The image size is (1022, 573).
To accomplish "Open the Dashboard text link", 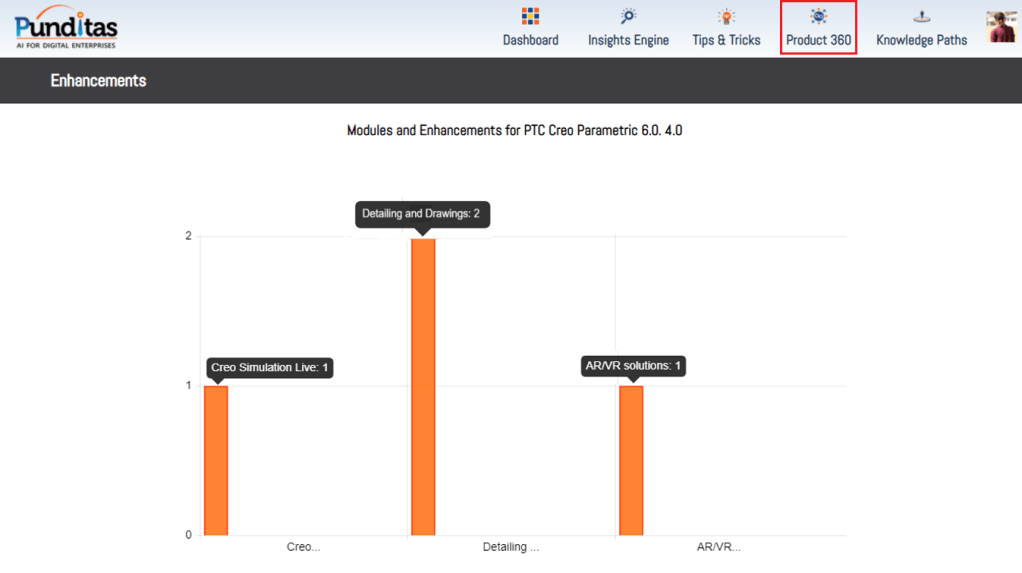I will [x=531, y=40].
